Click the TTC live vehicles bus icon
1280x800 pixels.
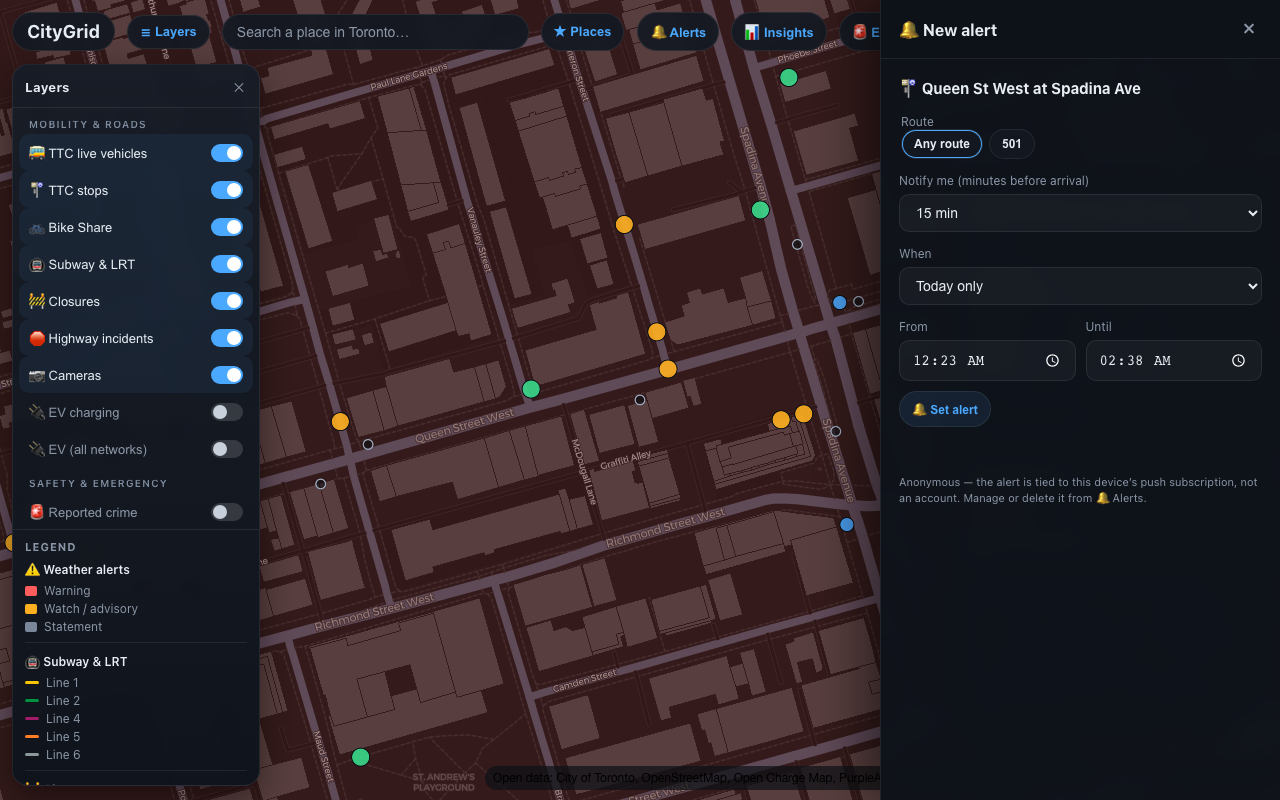pos(37,153)
